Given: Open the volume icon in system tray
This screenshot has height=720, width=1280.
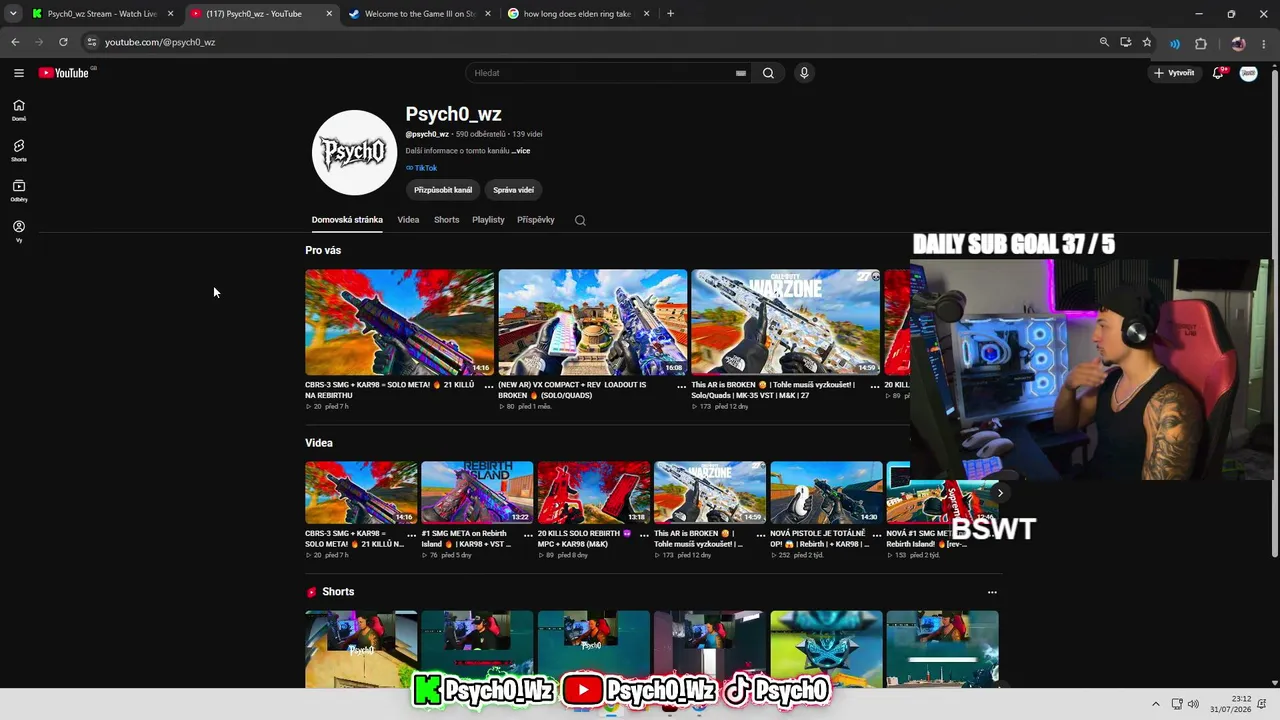Looking at the screenshot, I should tap(1193, 704).
